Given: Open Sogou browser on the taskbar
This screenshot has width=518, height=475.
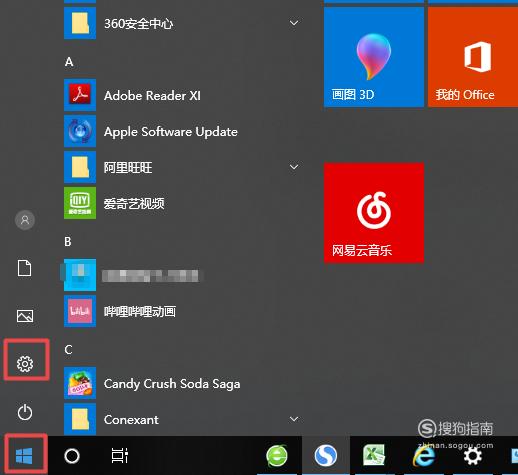Looking at the screenshot, I should click(x=326, y=456).
